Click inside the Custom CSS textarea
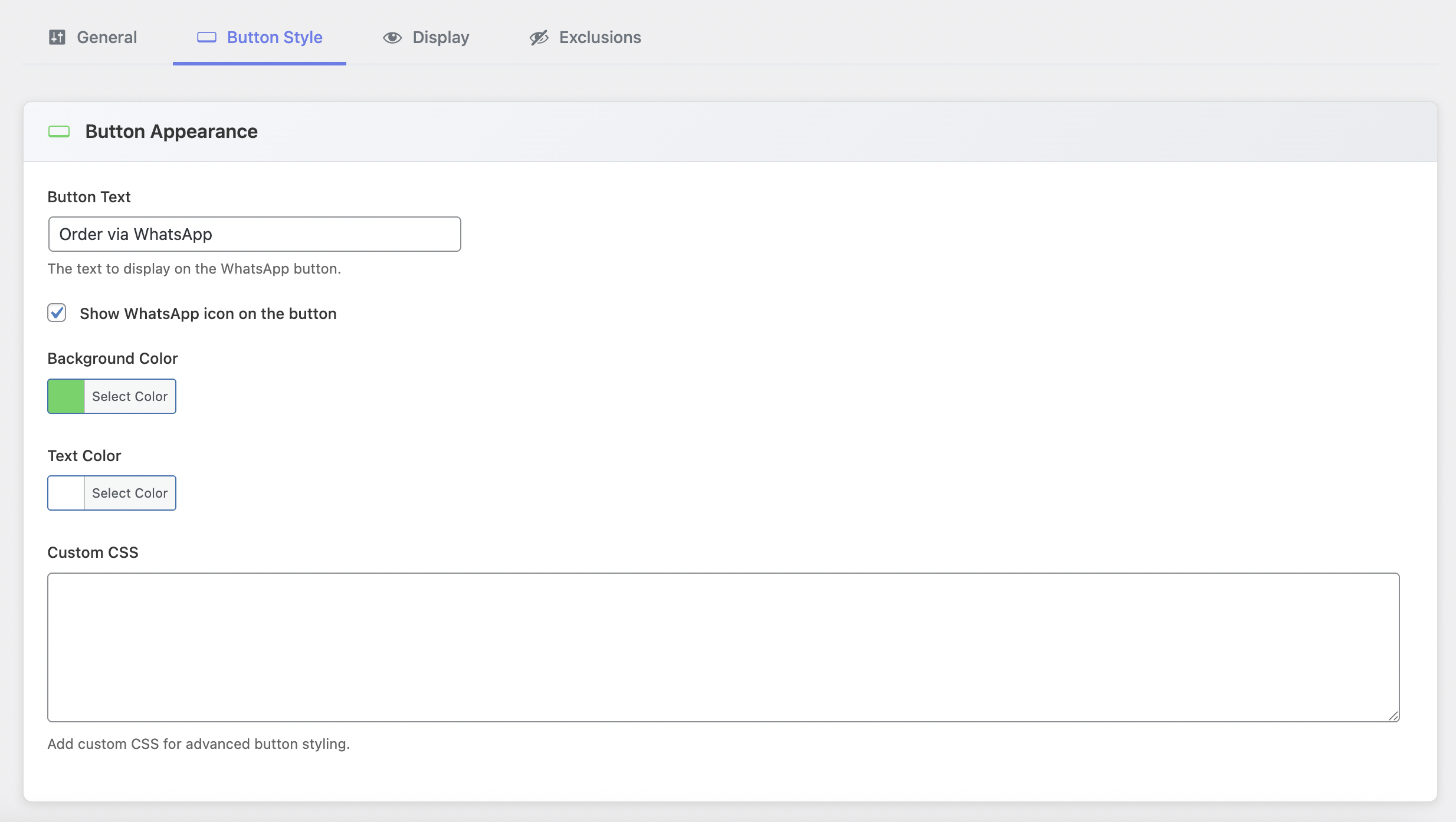 (x=723, y=647)
